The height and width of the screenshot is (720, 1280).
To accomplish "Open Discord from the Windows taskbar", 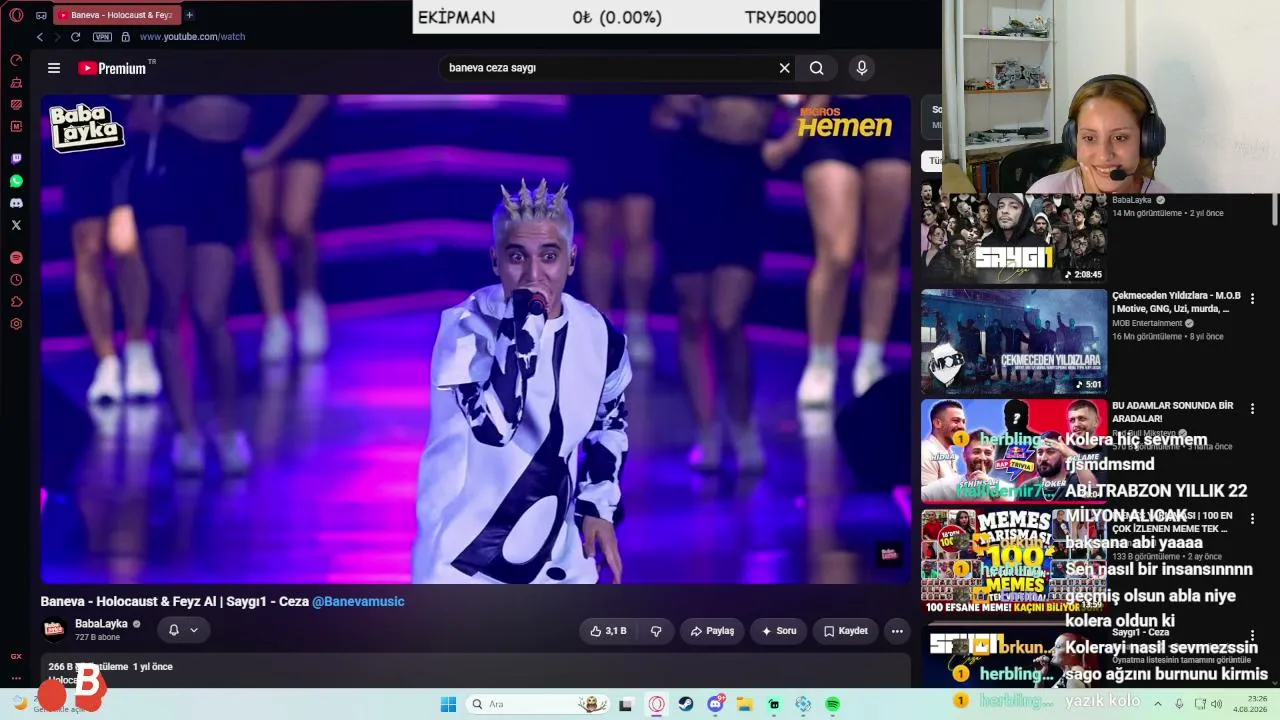I will 716,704.
